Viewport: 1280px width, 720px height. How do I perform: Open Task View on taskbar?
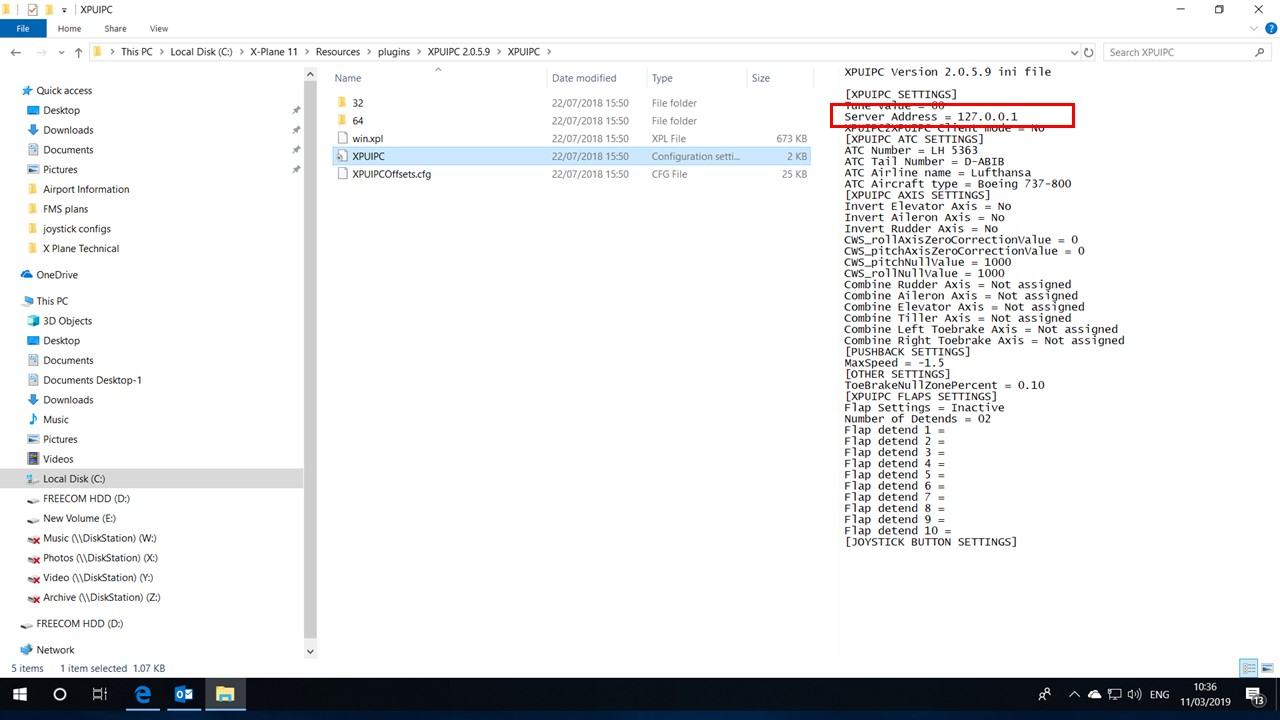coord(99,694)
